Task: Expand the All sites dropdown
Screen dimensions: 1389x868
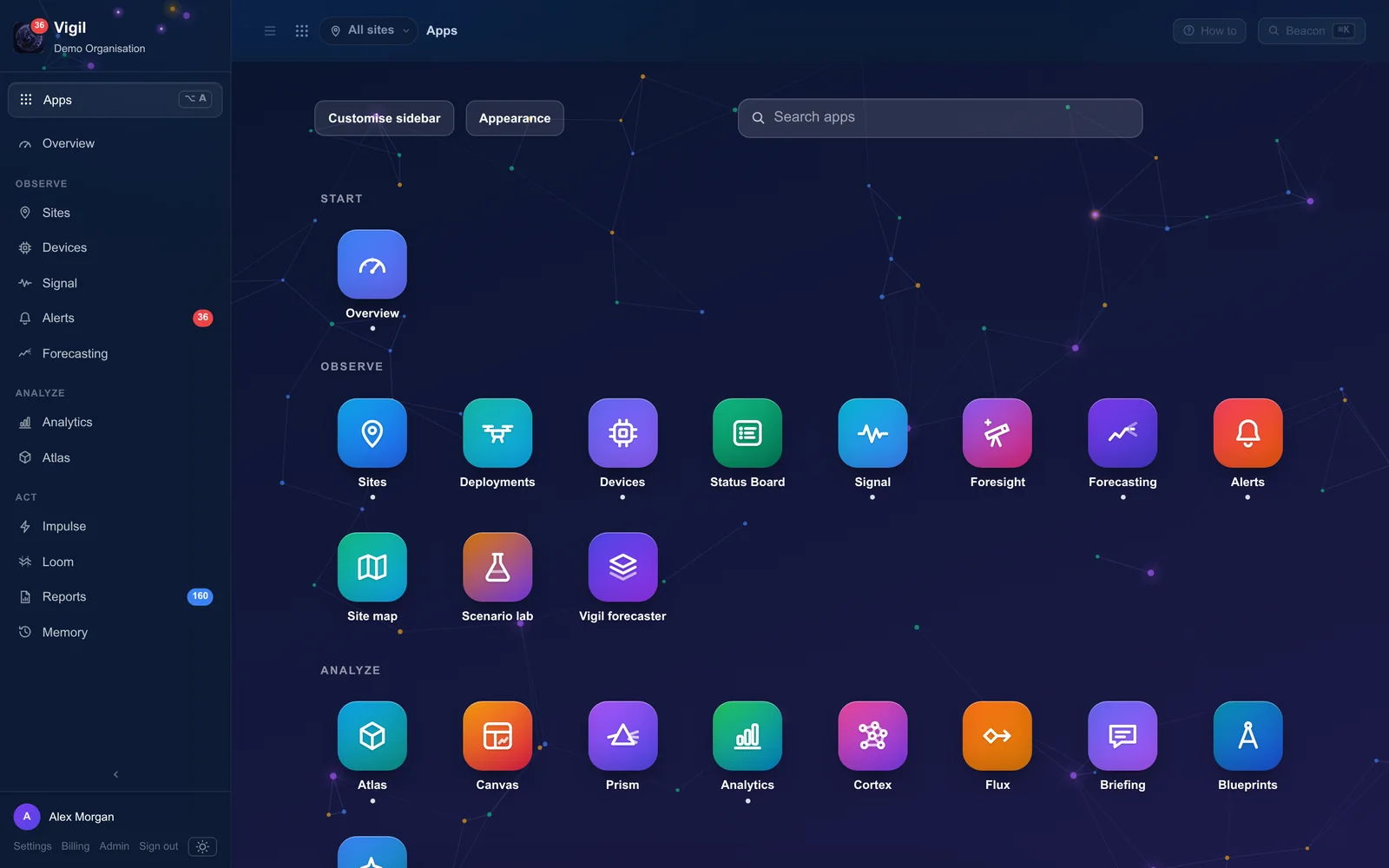Action: (369, 30)
